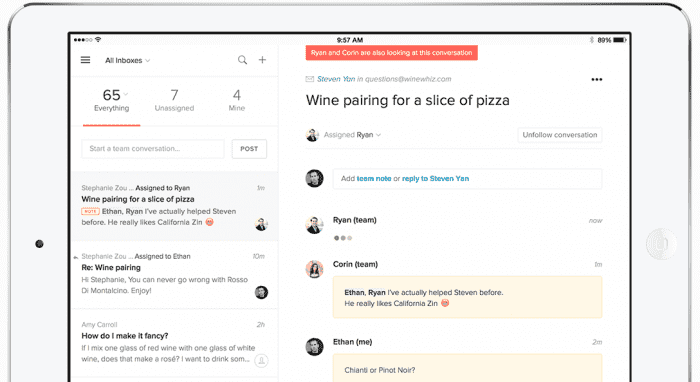The width and height of the screenshot is (700, 382).
Task: Open the Re: Wine pairing conversation
Action: coord(175,275)
